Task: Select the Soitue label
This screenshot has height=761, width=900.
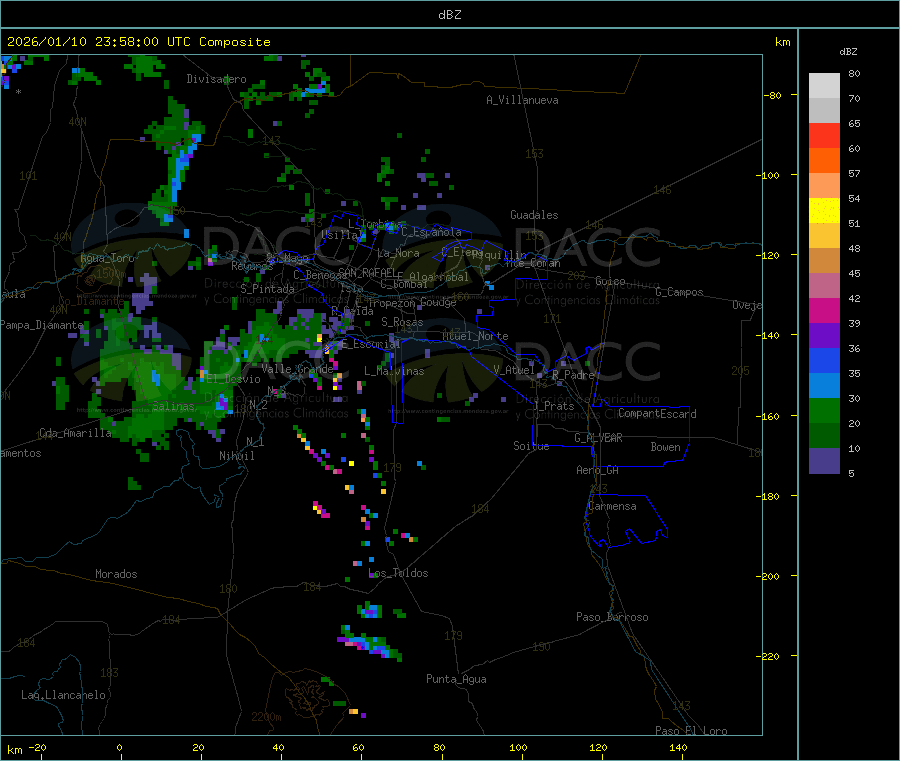Action: (x=531, y=446)
